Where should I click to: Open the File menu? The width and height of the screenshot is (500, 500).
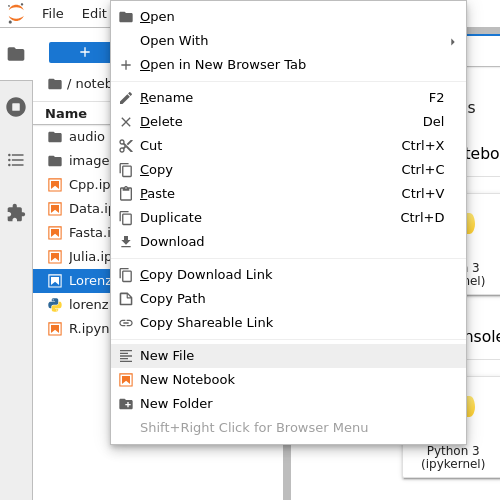pyautogui.click(x=53, y=14)
